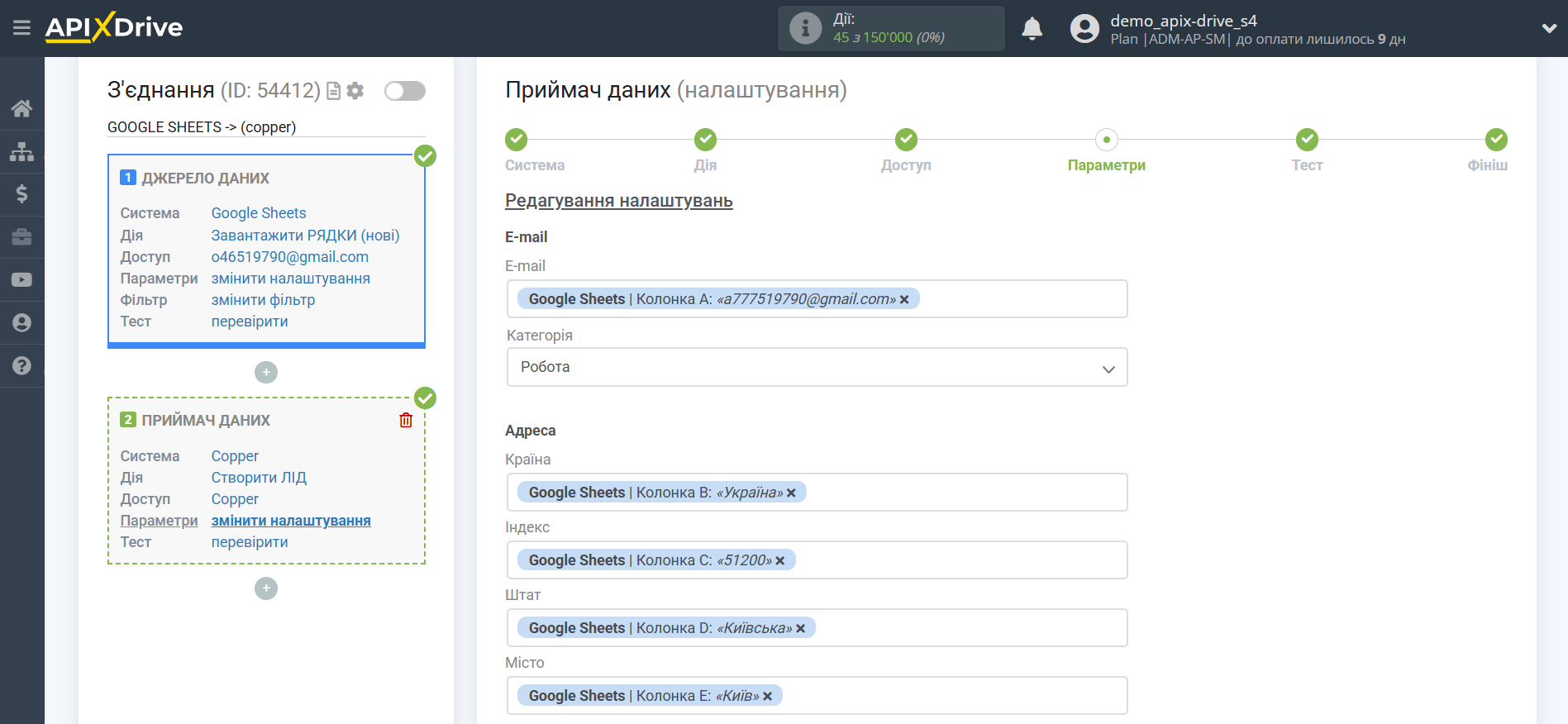Click receiver змінити налаштування link
The image size is (1568, 724).
coord(291,521)
